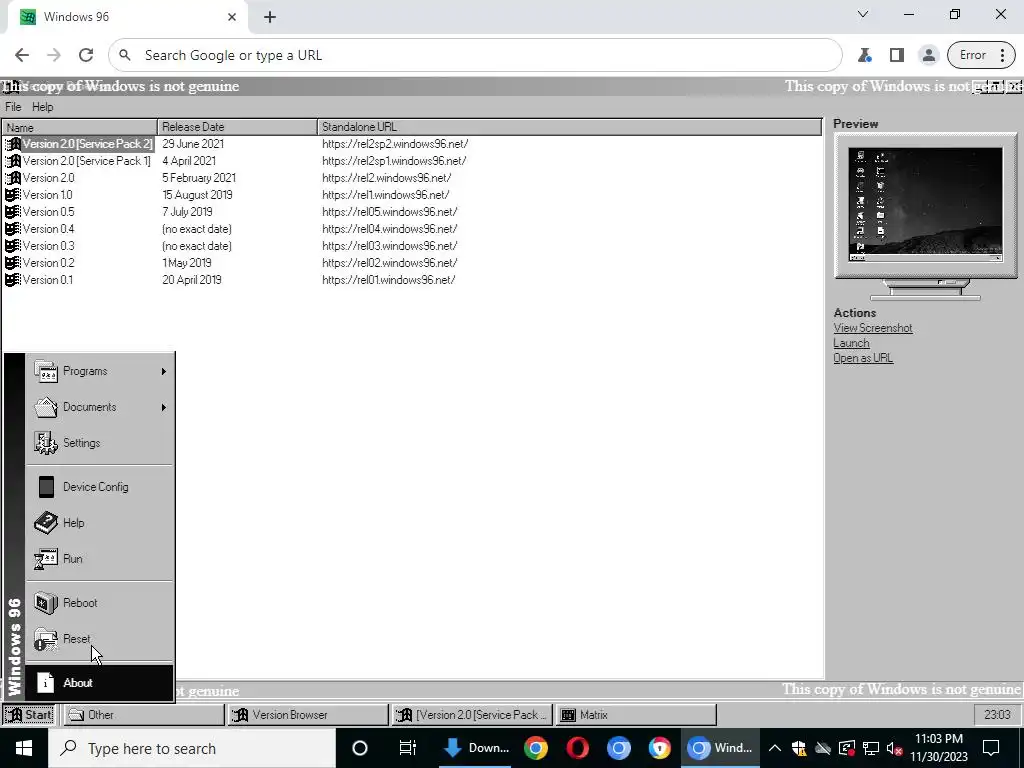The image size is (1024, 768).
Task: Select Version 2.0 [Service Pack 2] row
Action: (x=412, y=144)
